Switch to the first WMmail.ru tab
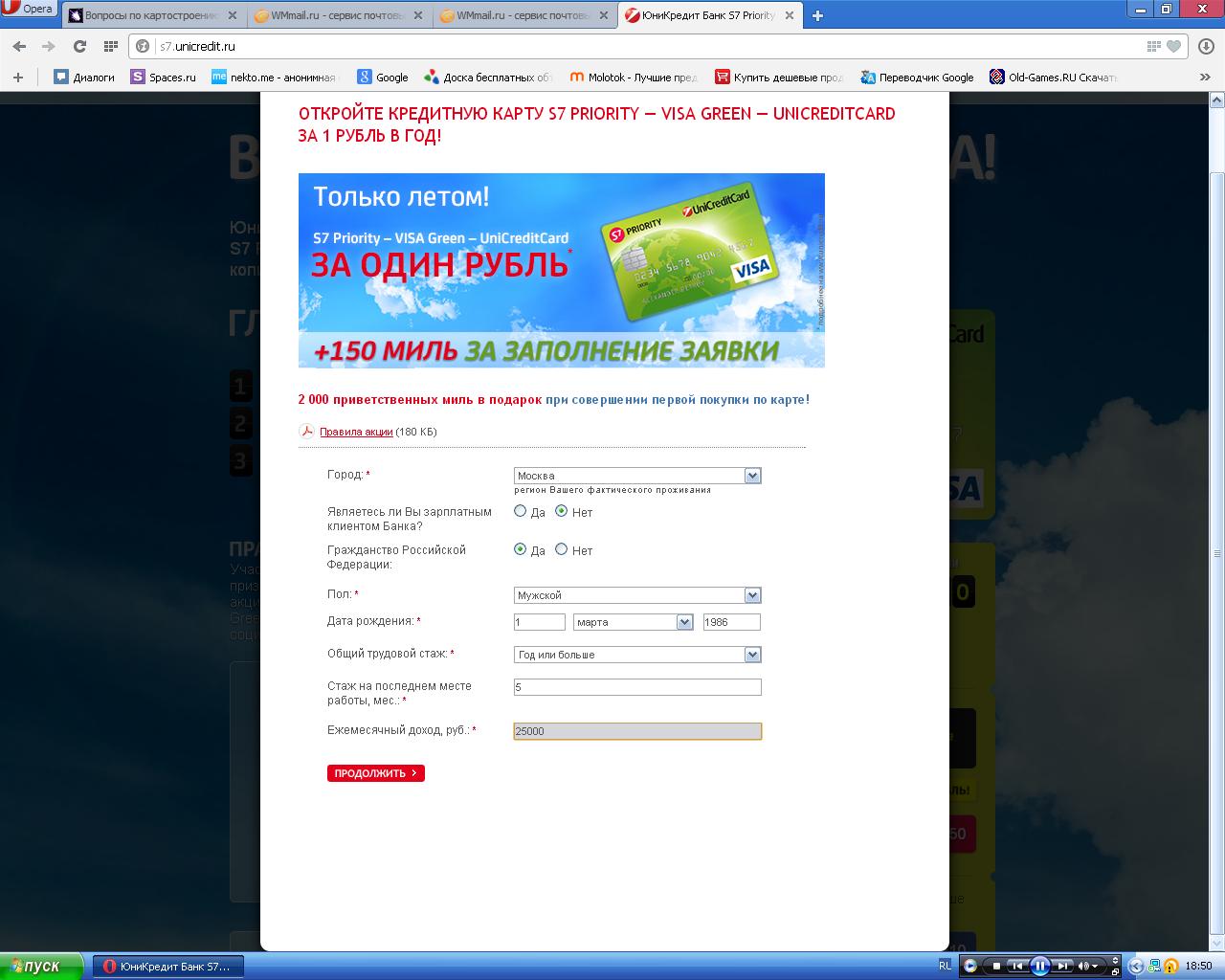 [x=338, y=15]
